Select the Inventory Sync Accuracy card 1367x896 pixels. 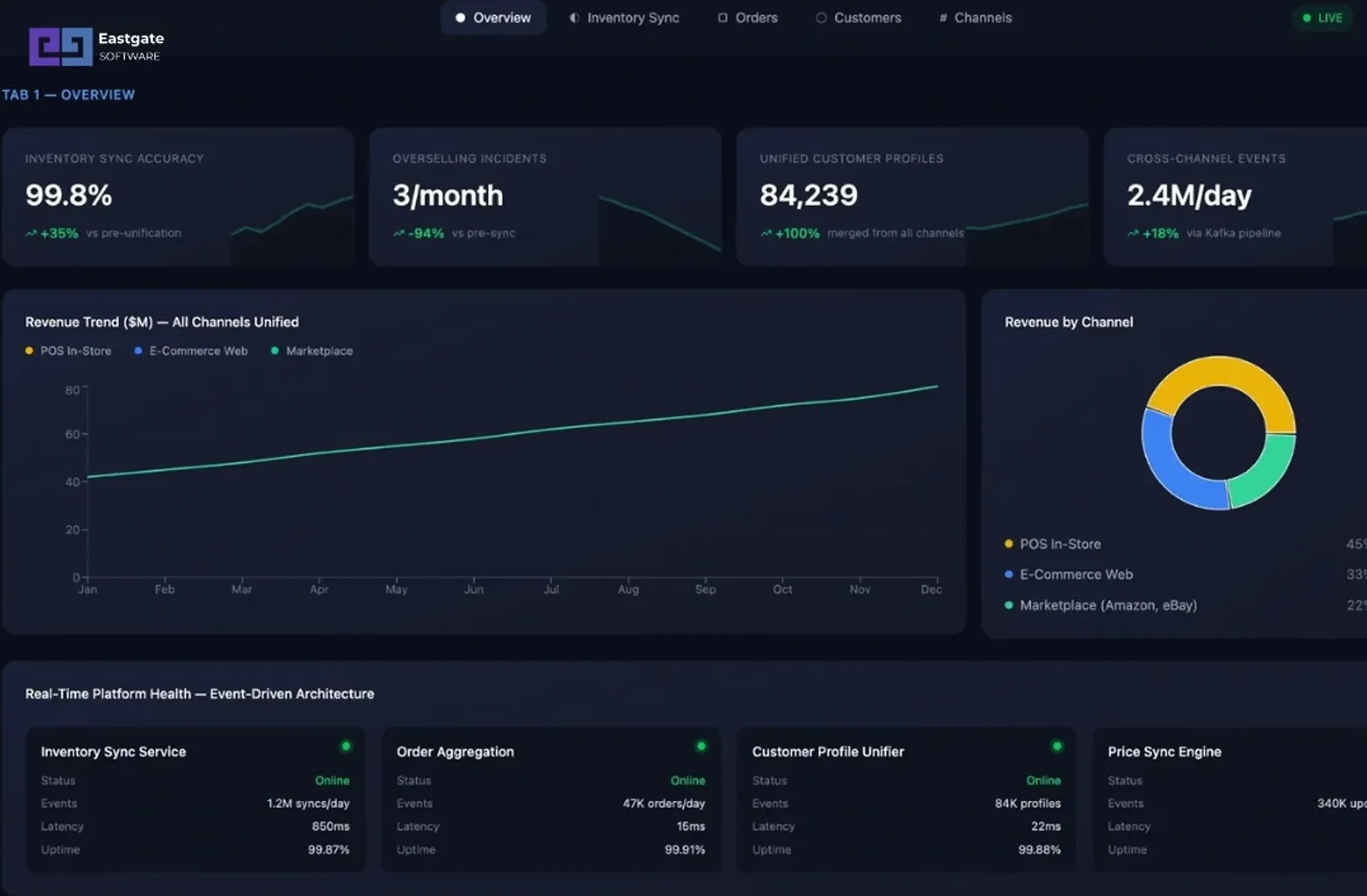click(178, 197)
